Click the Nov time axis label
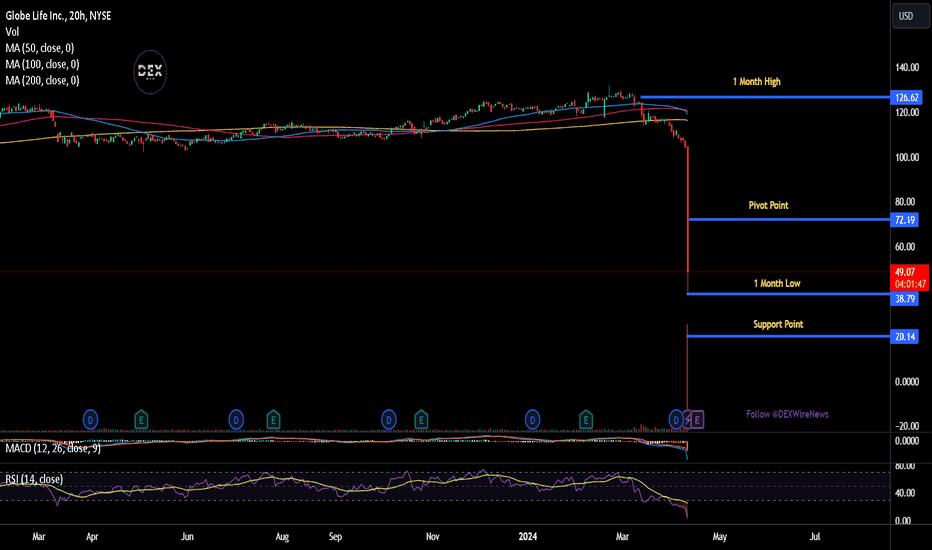932x550 pixels. 433,536
